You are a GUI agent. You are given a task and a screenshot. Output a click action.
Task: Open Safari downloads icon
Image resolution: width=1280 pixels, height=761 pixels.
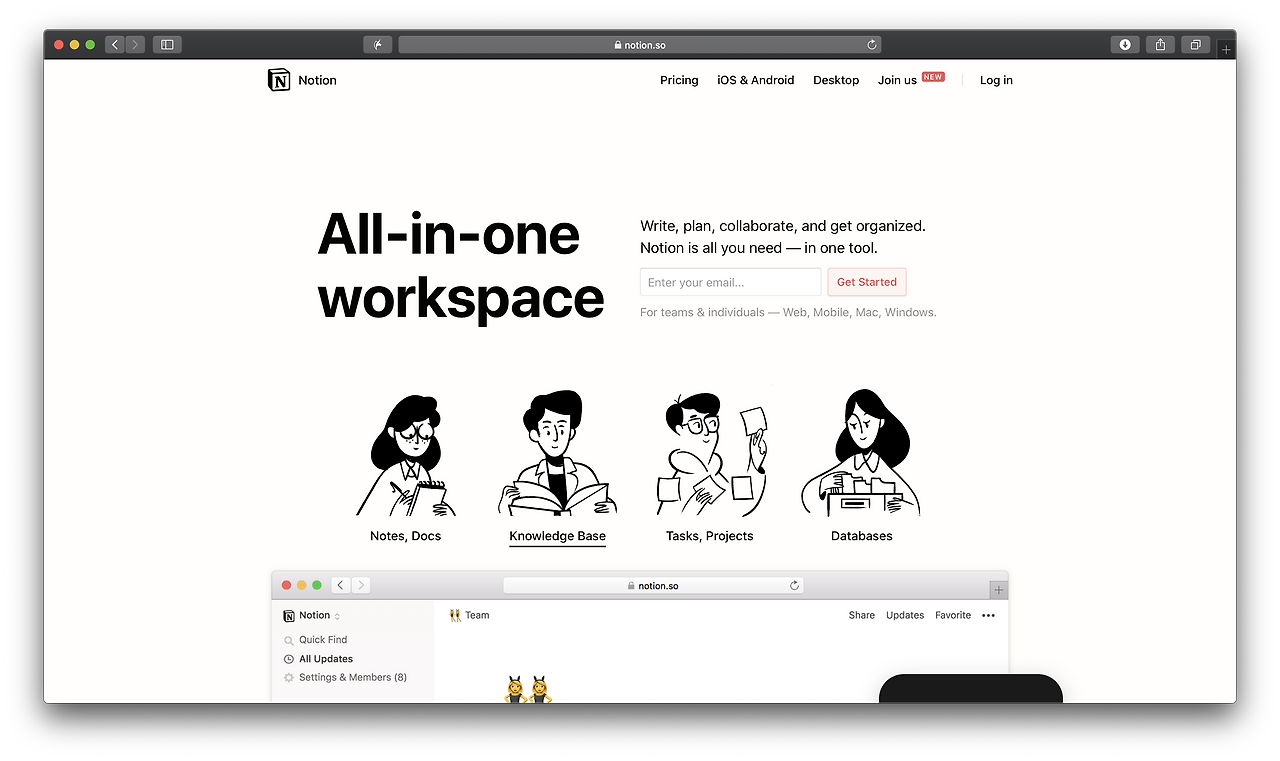click(1125, 45)
